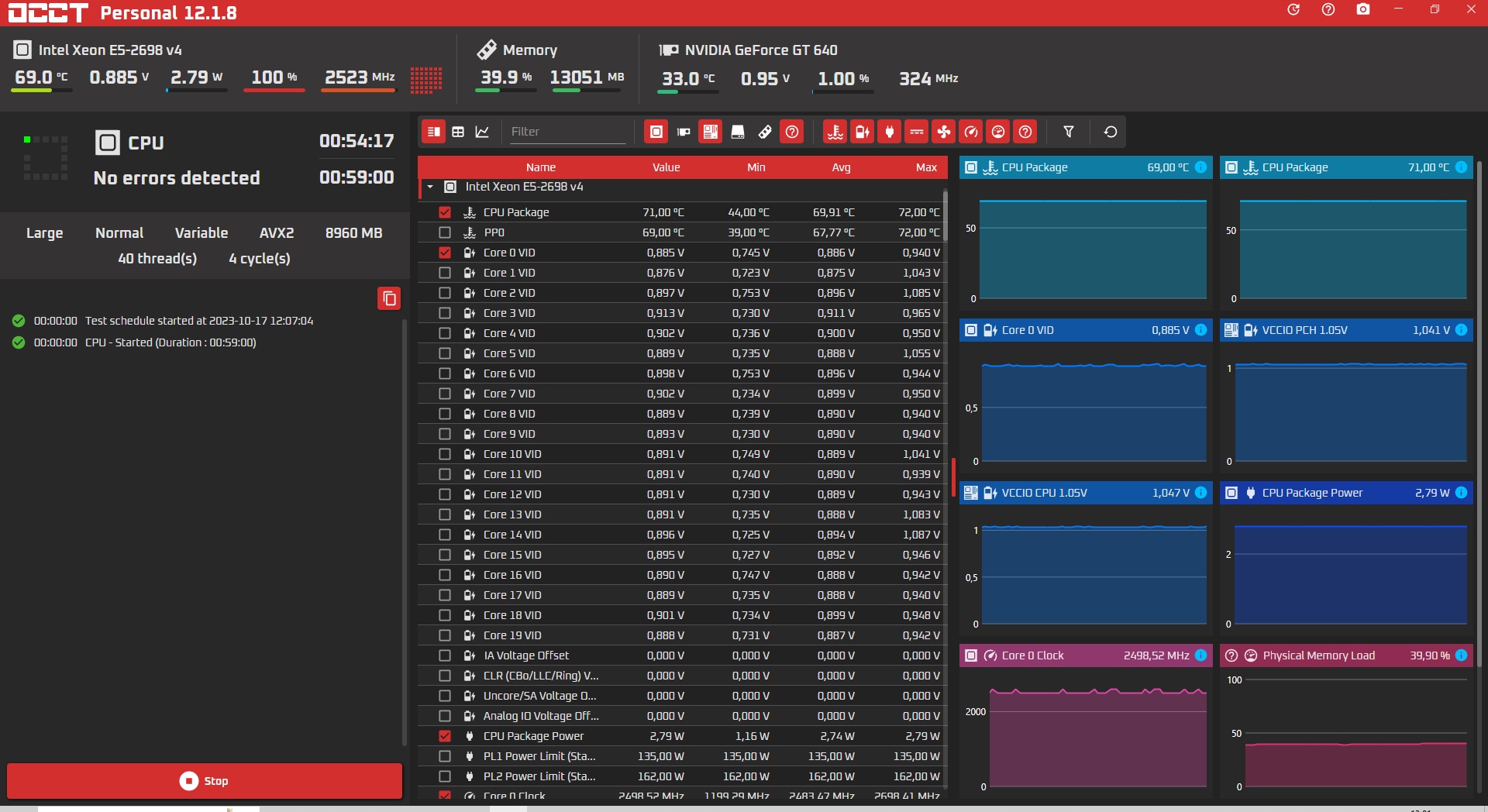Screen dimensions: 1488x812
Task: Click the 'CPU - Started' log entry
Action: coord(170,342)
